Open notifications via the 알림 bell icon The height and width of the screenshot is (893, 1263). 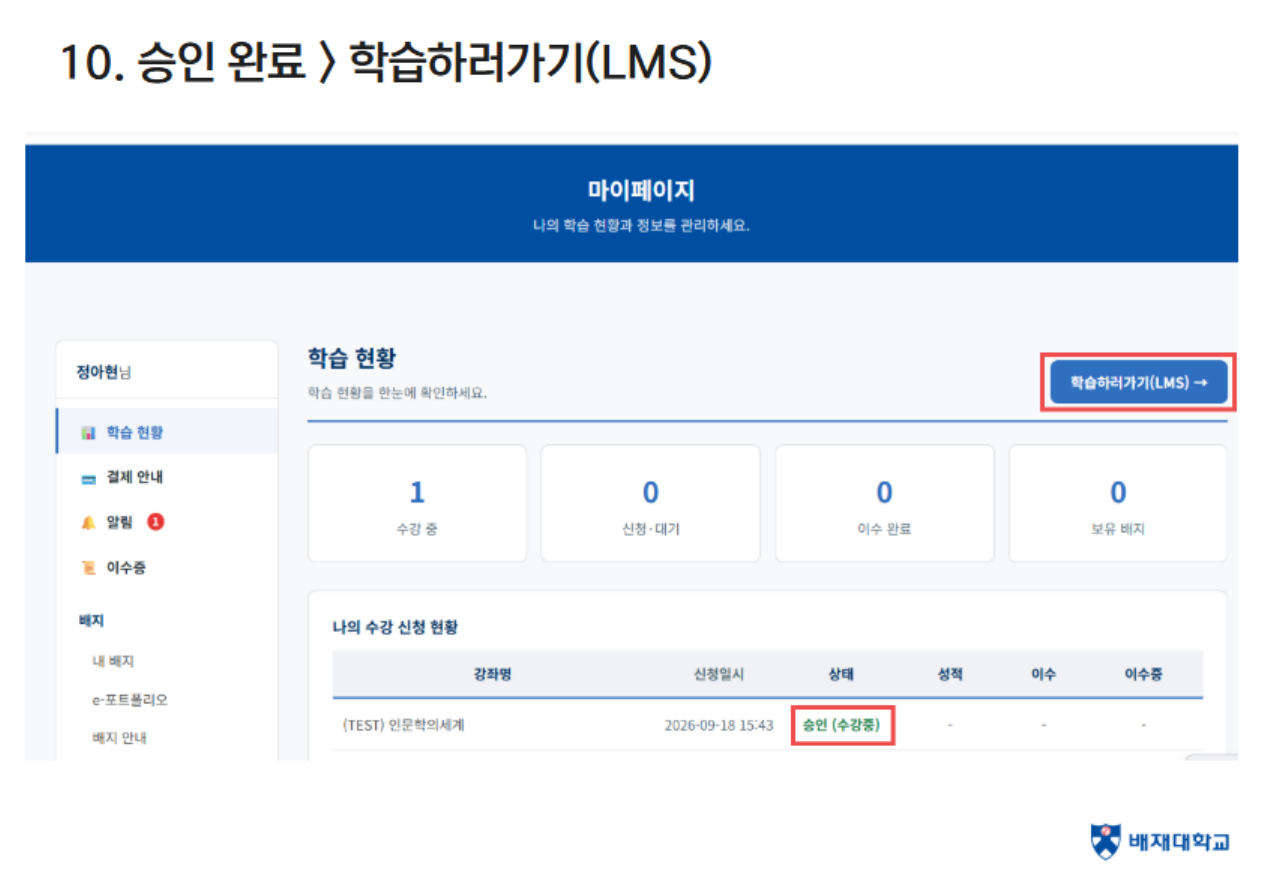click(87, 522)
